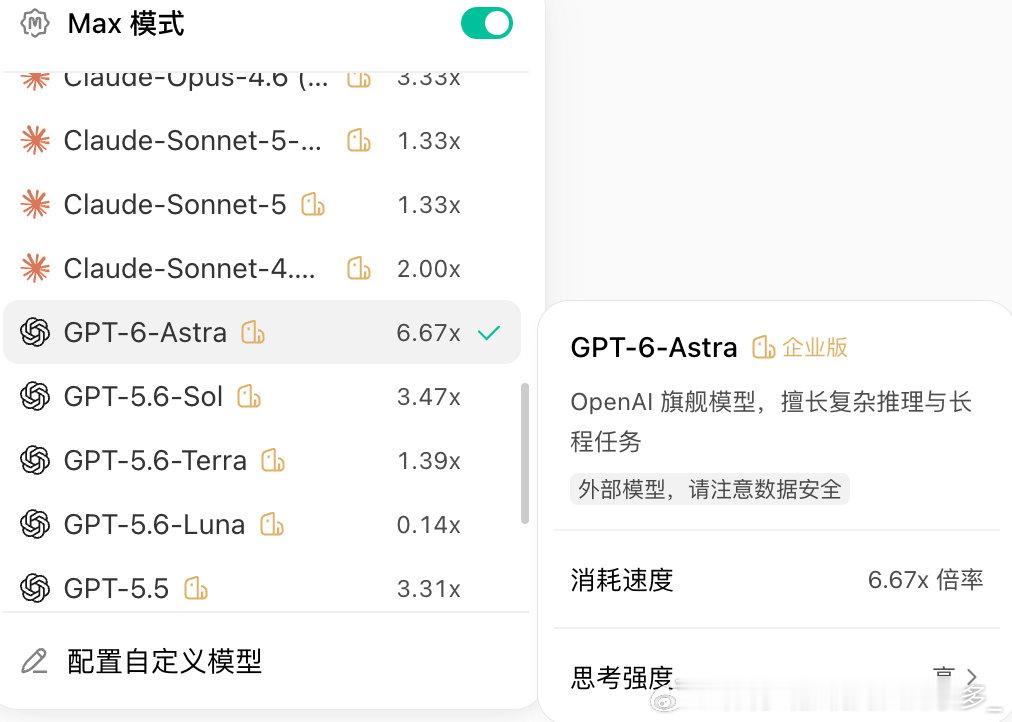Click the 1.39x rate for GPT-5.6-Terra

point(429,461)
